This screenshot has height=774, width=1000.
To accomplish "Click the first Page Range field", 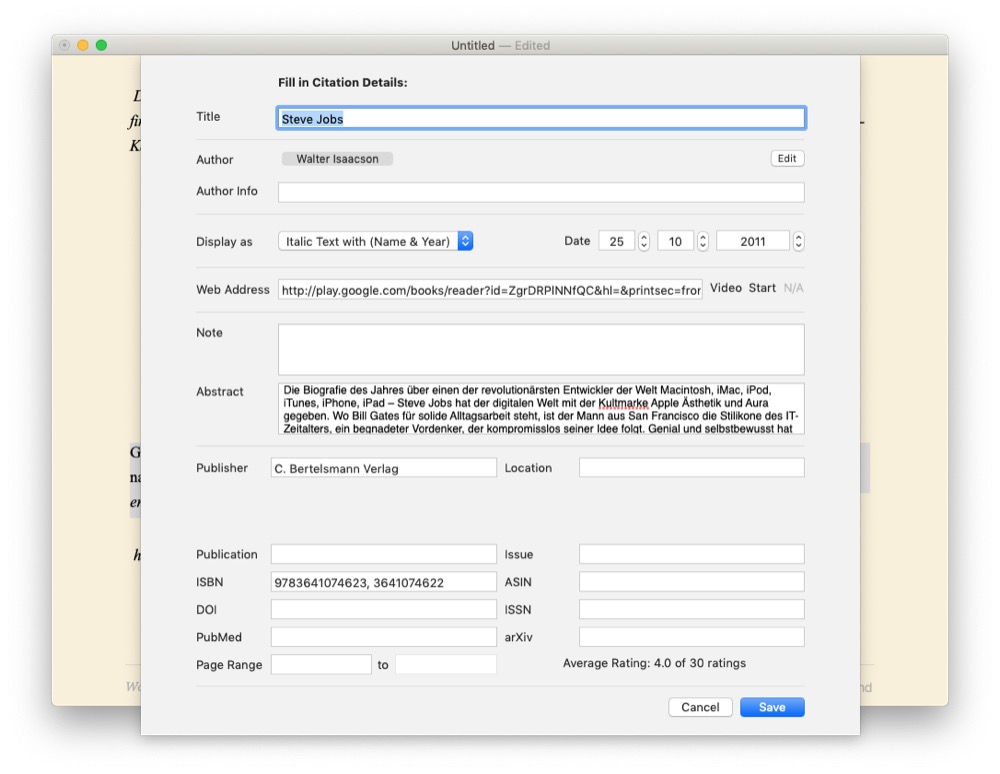I will (x=321, y=664).
